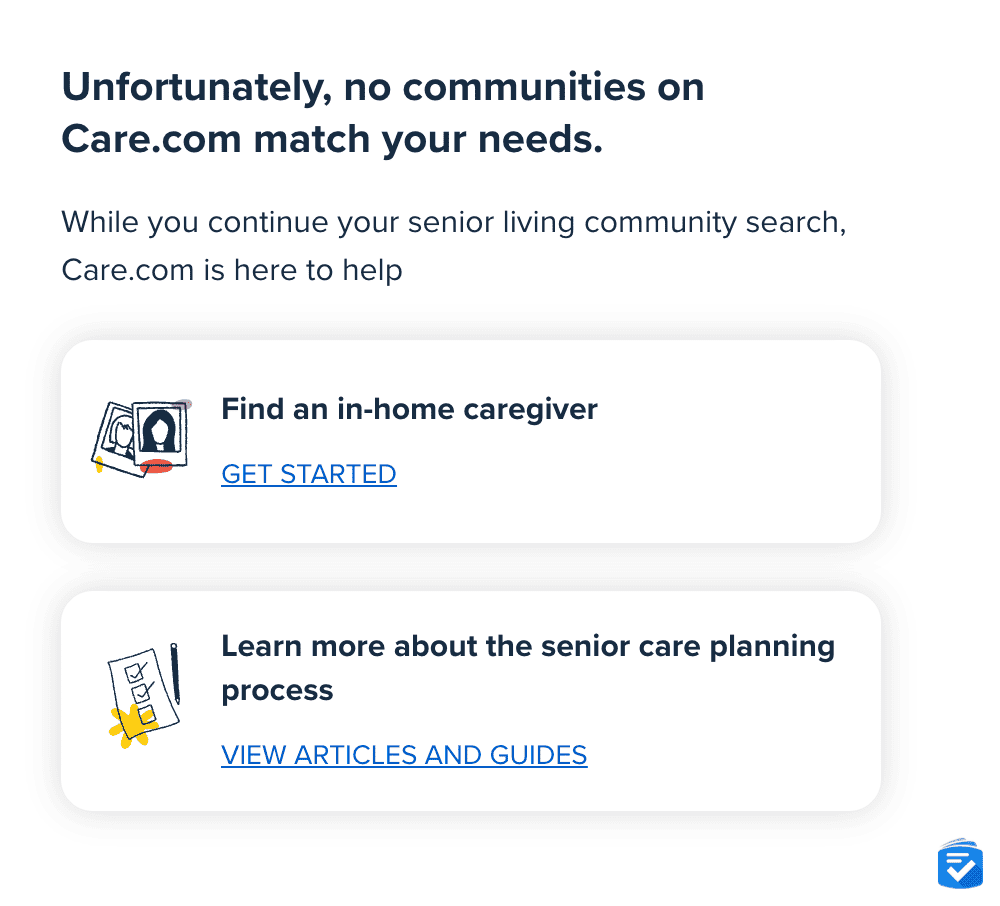Click the top checked box on the checklist drawing
Image resolution: width=1000 pixels, height=906 pixels.
point(135,672)
